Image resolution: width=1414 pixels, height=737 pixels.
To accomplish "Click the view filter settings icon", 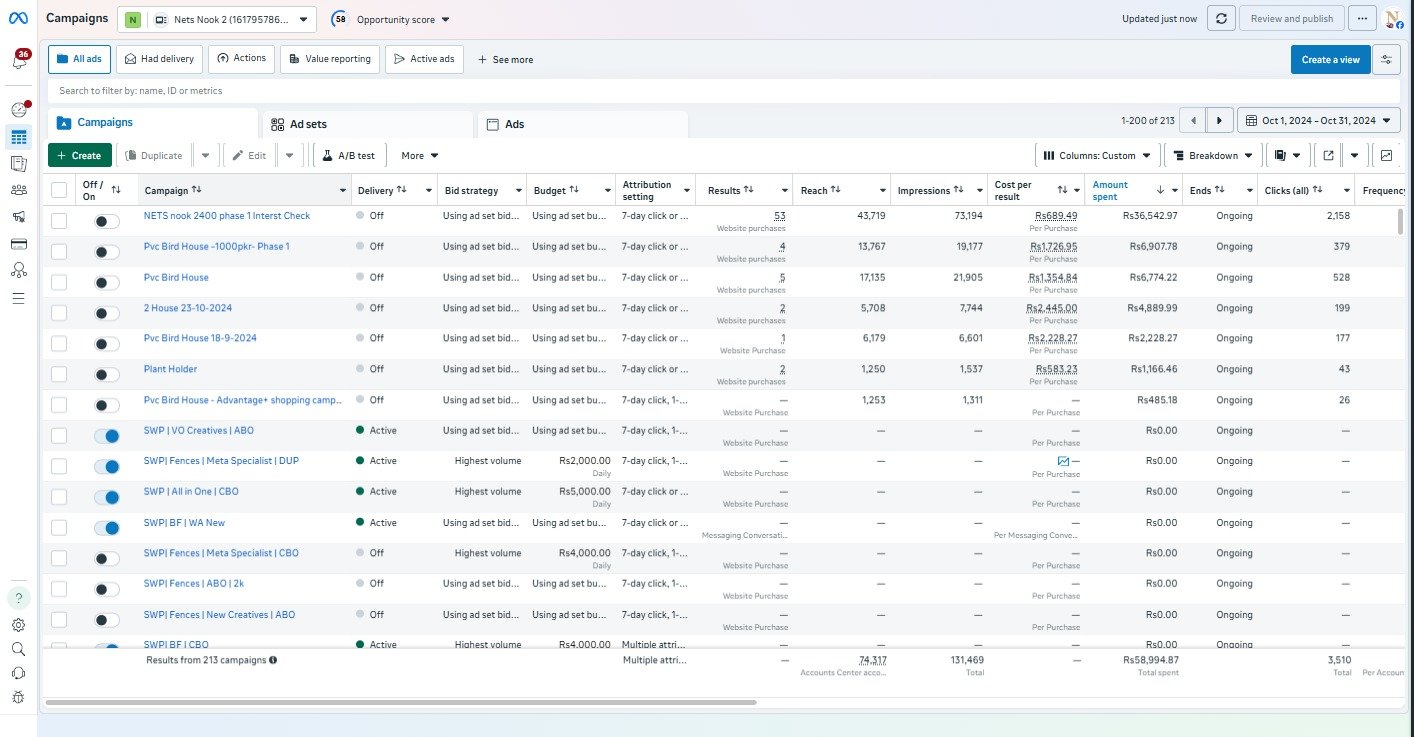I will tap(1386, 59).
